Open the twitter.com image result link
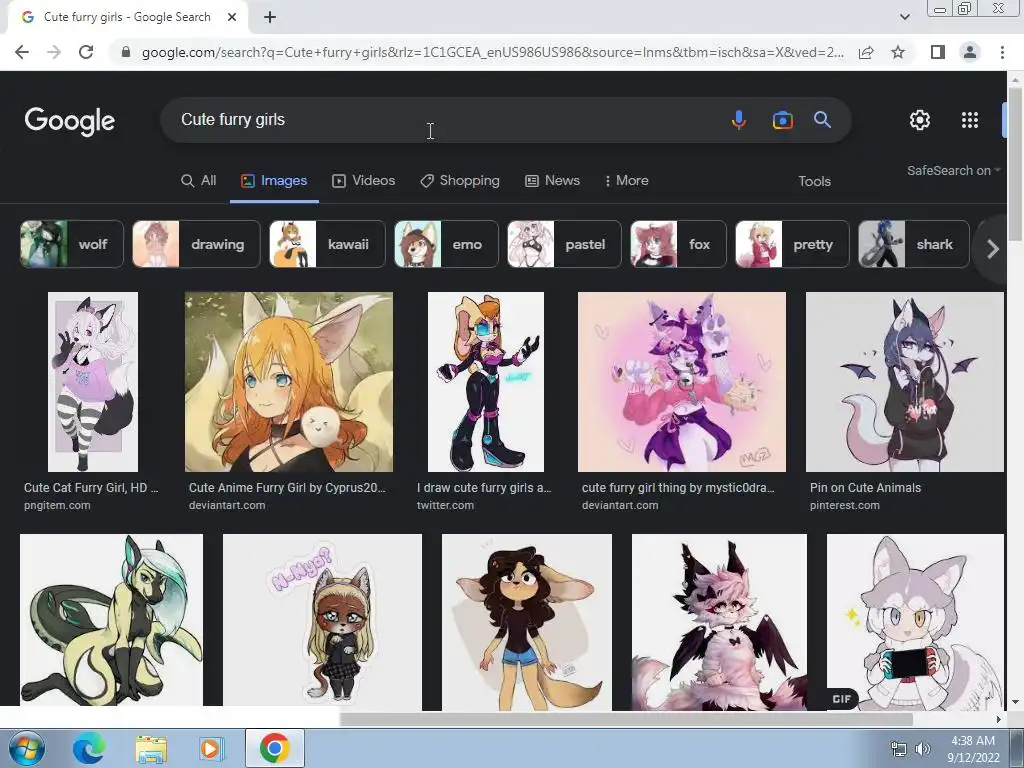Image resolution: width=1024 pixels, height=768 pixels. [445, 505]
